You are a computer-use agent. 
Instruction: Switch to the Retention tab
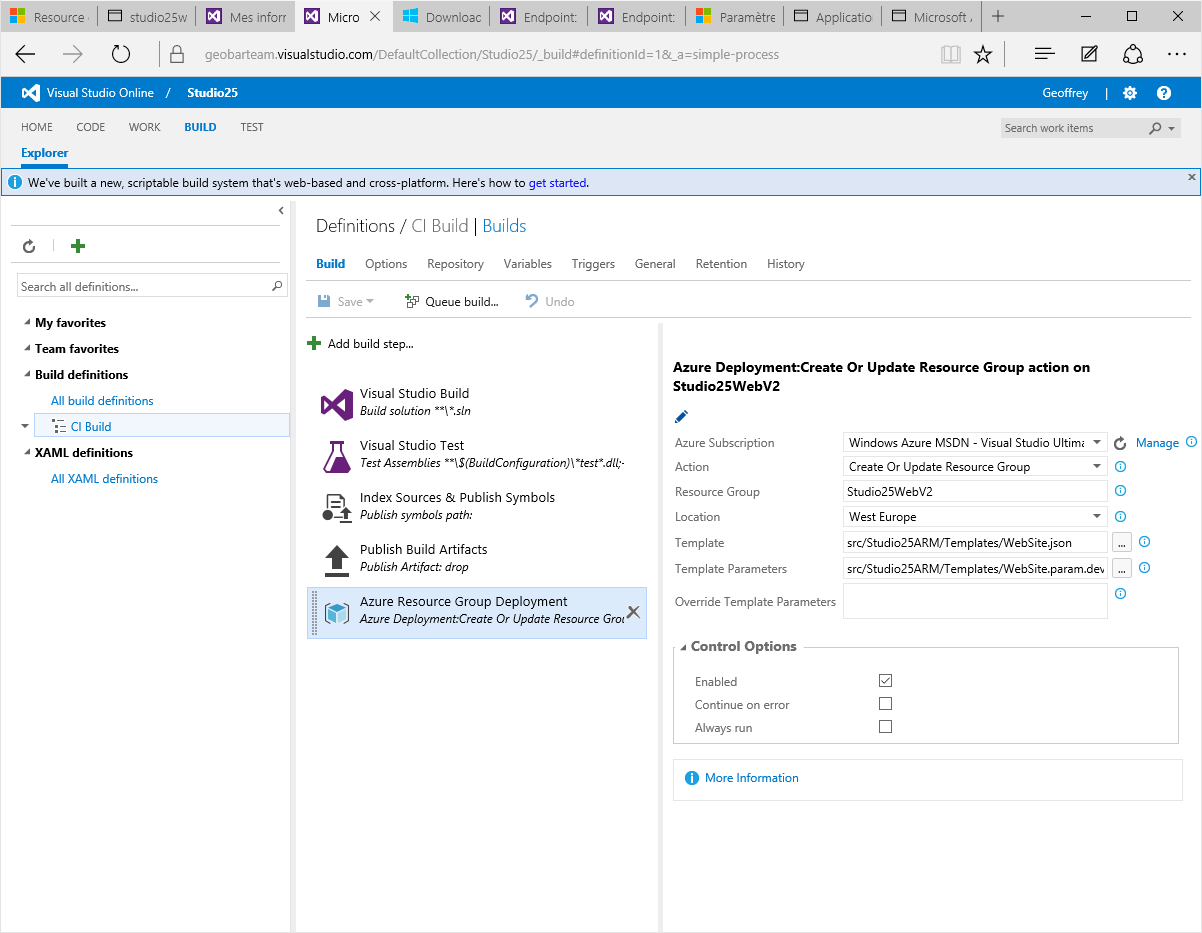tap(721, 264)
